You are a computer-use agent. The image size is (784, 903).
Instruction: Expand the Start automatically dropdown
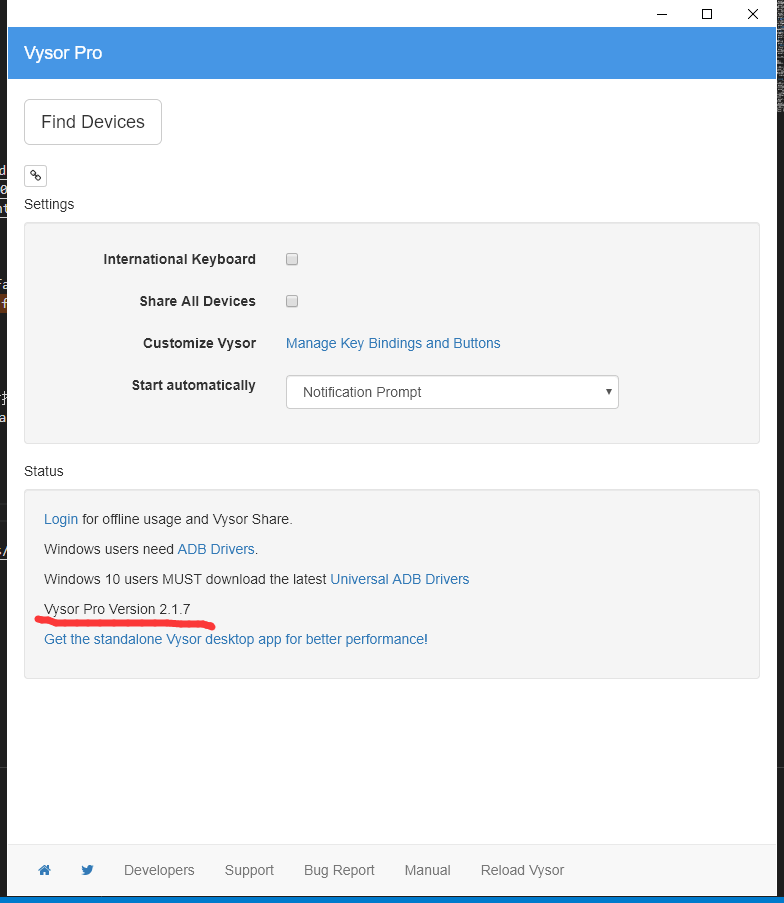click(x=452, y=392)
